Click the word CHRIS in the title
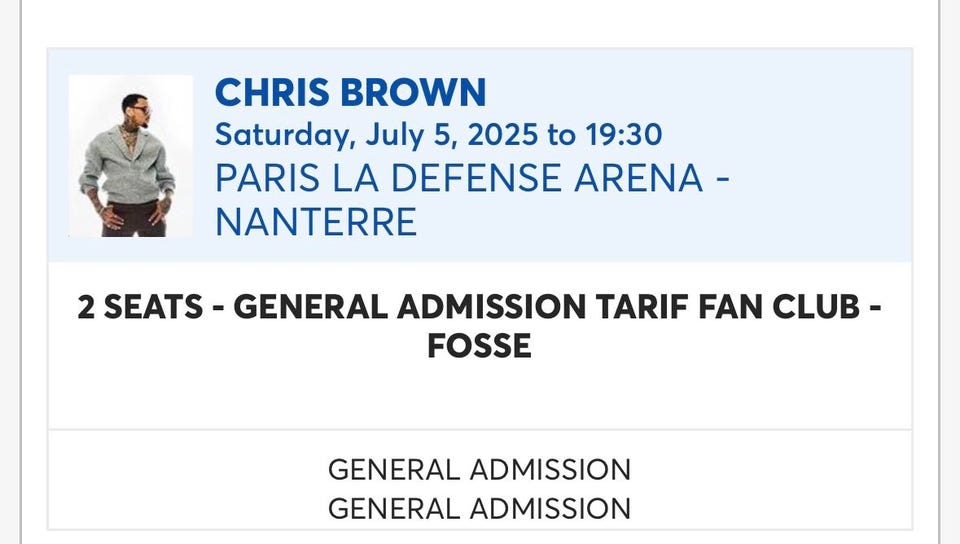The height and width of the screenshot is (544, 960). [272, 92]
